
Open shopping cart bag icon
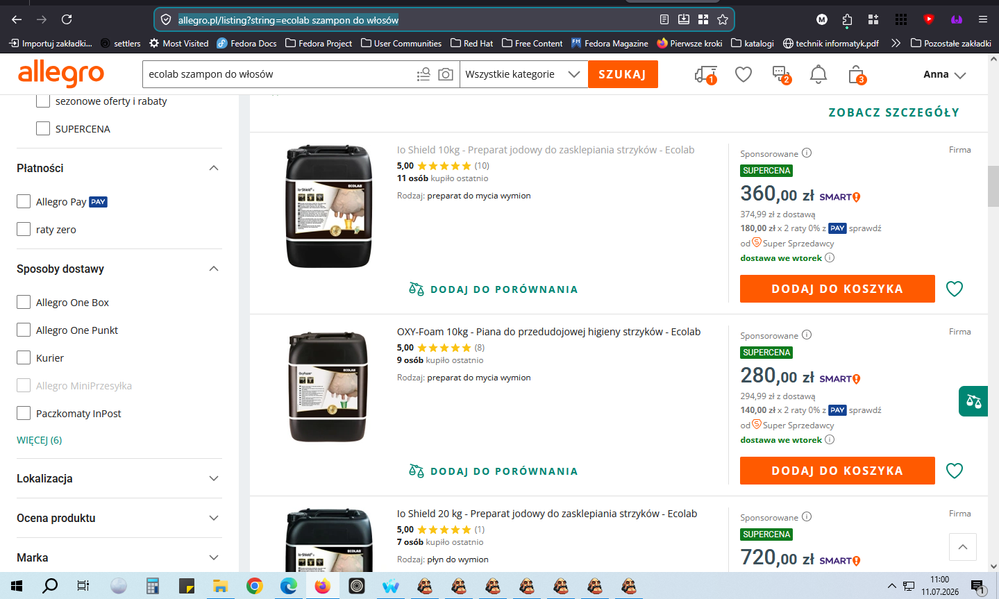pyautogui.click(x=856, y=75)
